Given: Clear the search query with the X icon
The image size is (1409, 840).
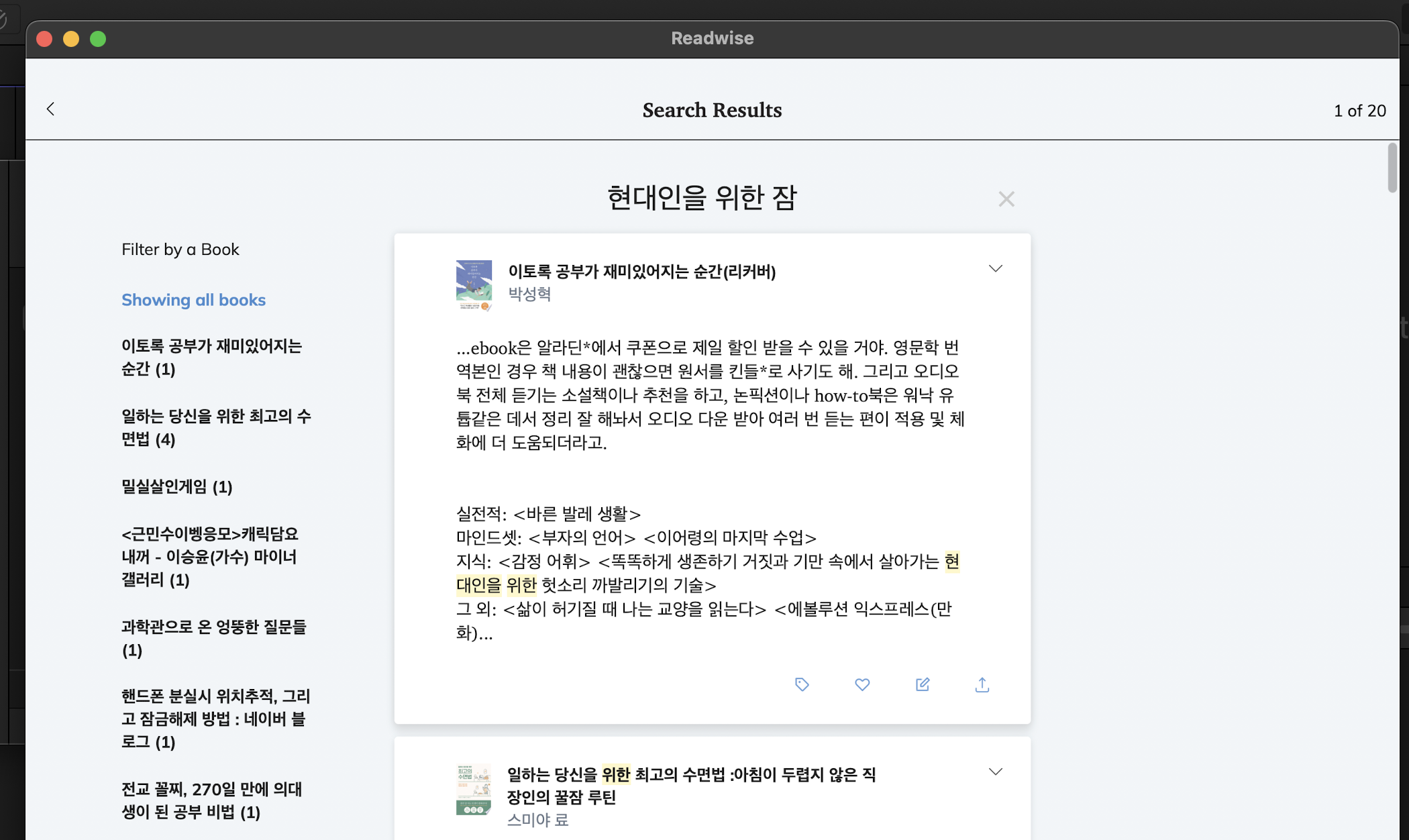Looking at the screenshot, I should (1006, 199).
